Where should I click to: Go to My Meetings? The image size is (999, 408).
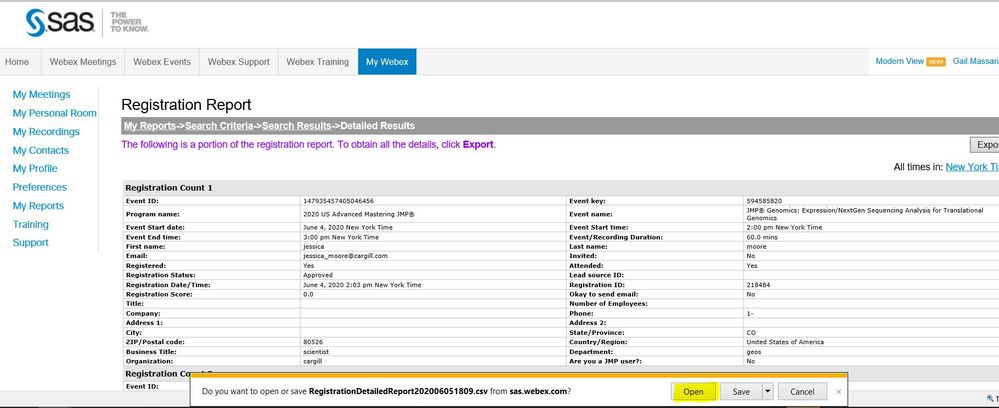coord(41,94)
